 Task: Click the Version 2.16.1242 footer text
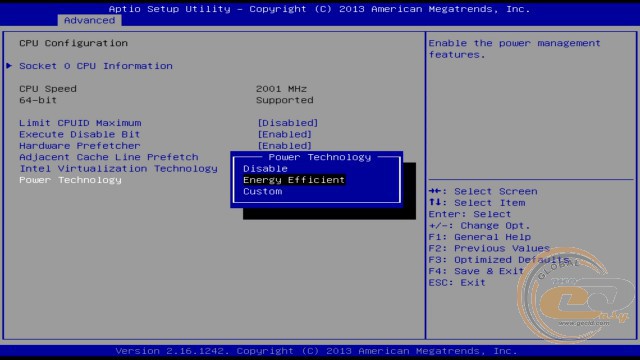(x=316, y=351)
